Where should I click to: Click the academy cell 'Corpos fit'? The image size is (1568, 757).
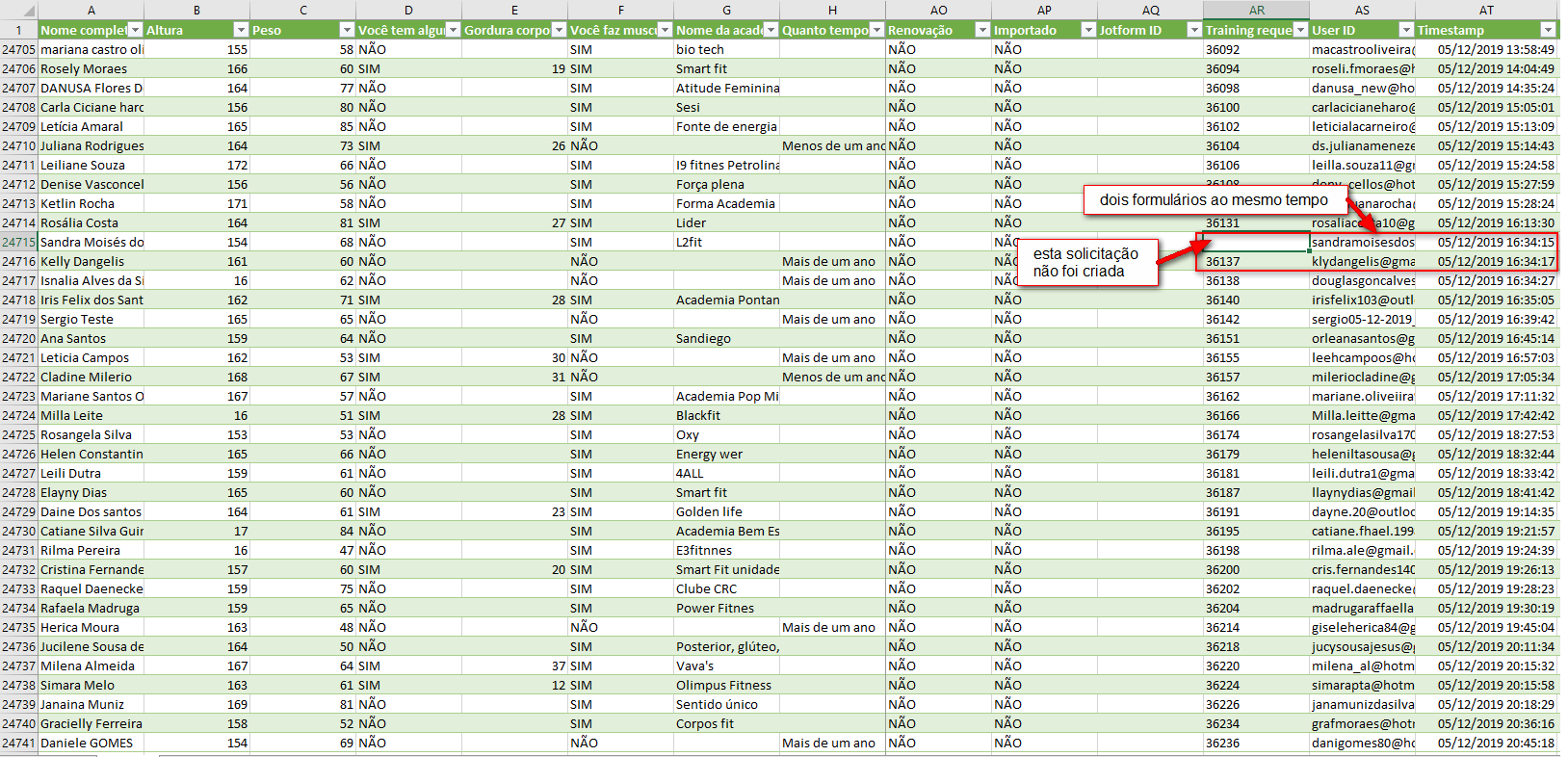coord(727,723)
